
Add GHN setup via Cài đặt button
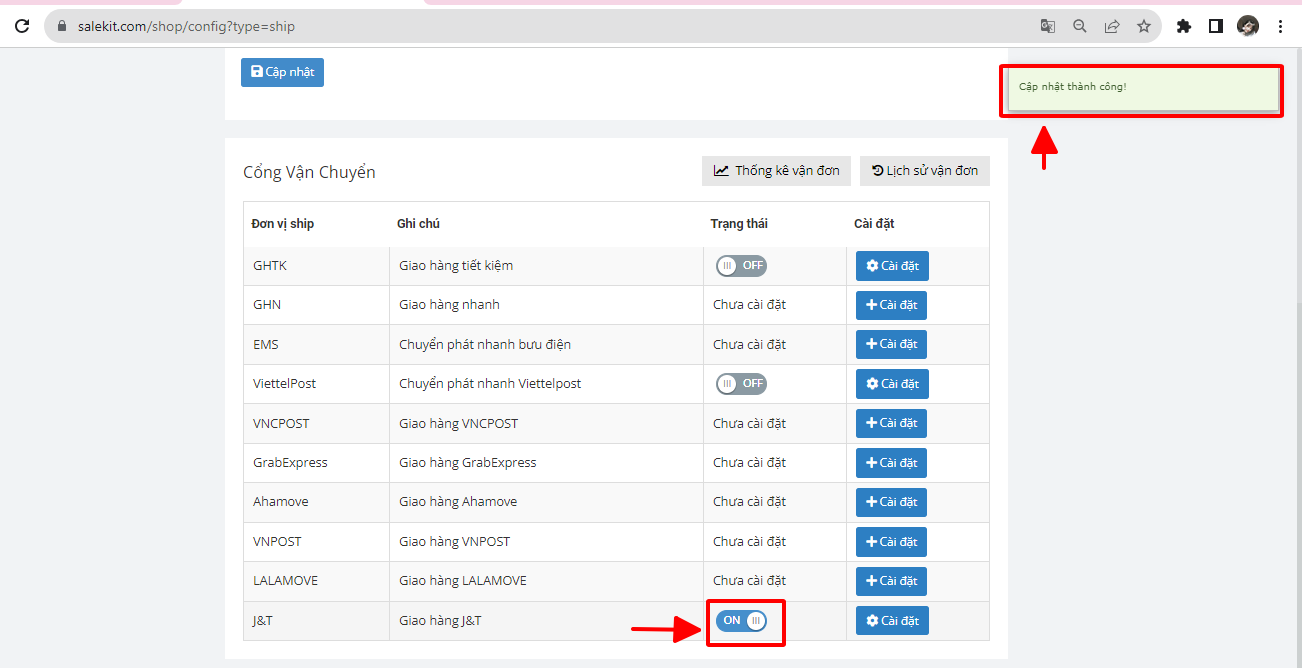[x=891, y=305]
